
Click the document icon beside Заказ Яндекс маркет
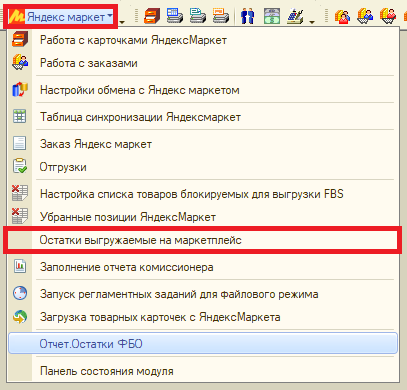[x=20, y=143]
